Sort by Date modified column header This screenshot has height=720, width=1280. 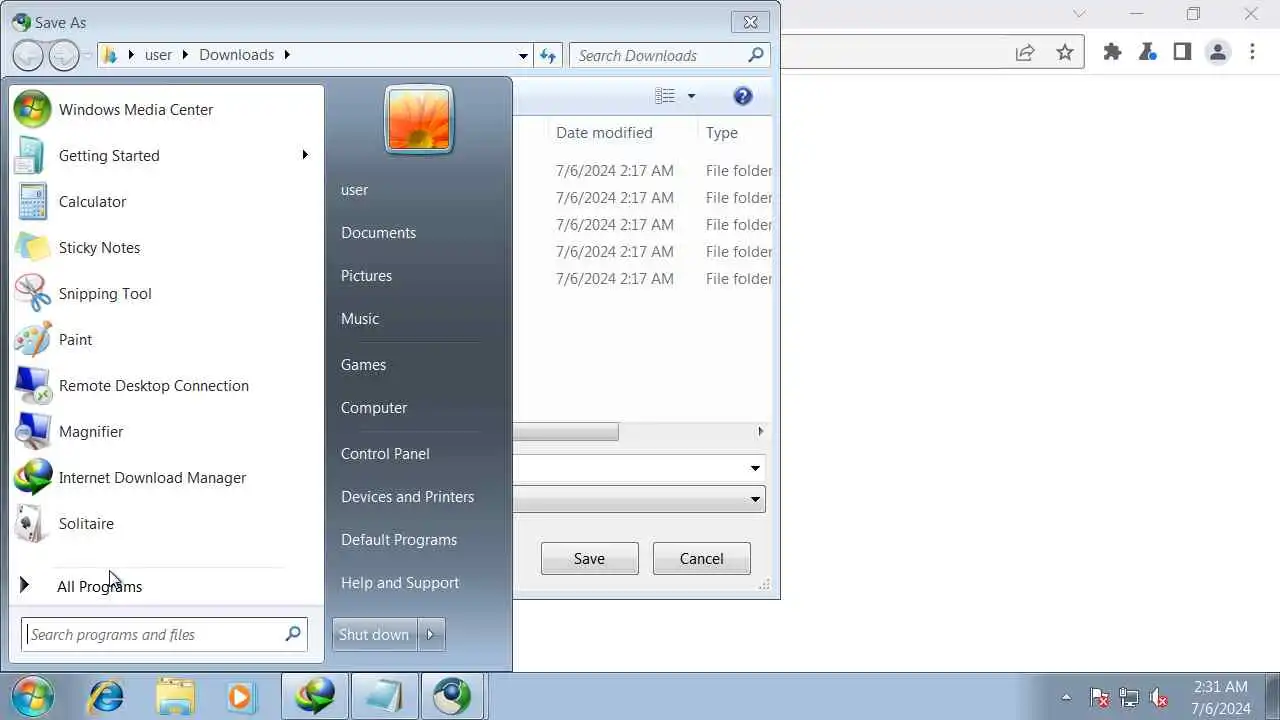[604, 132]
